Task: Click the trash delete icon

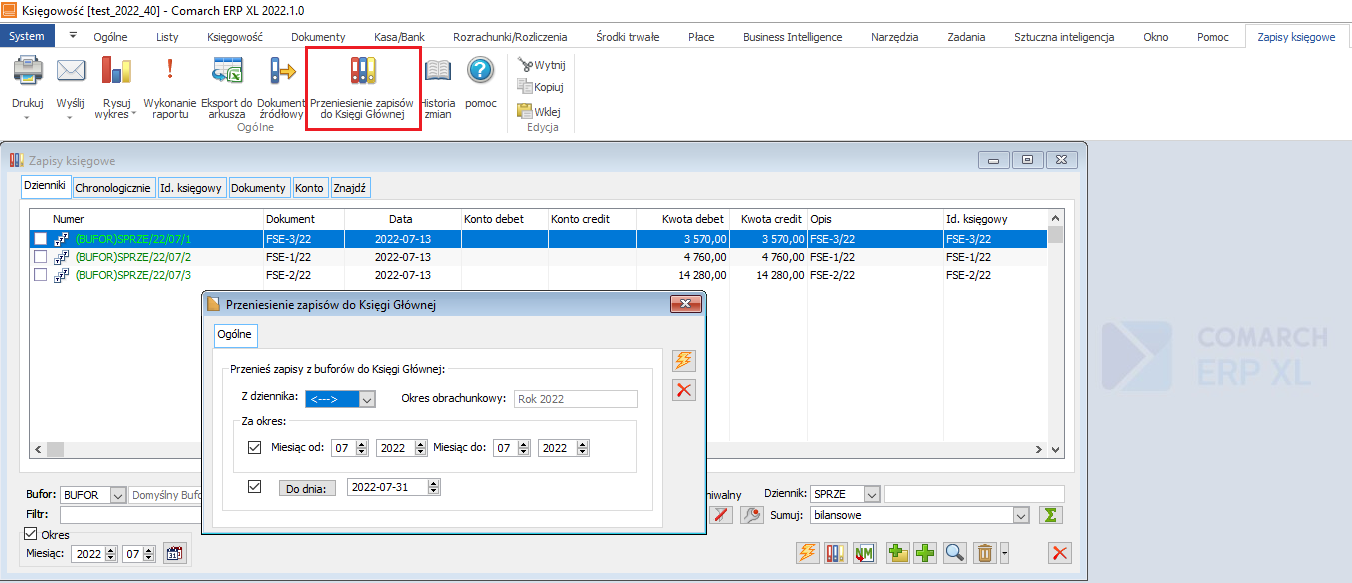Action: coord(985,552)
